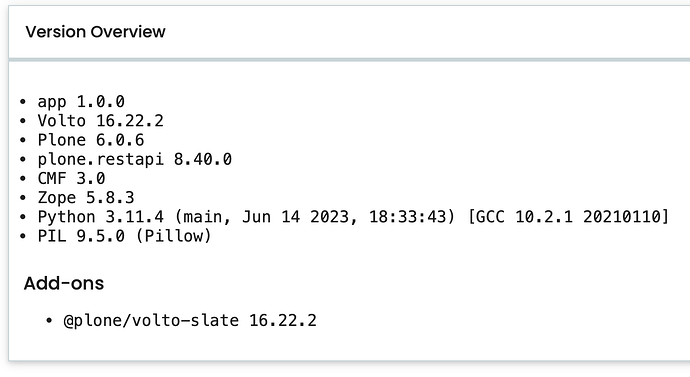
Task: Click the plone.restapi 8.40.0 entry
Action: click(135, 159)
